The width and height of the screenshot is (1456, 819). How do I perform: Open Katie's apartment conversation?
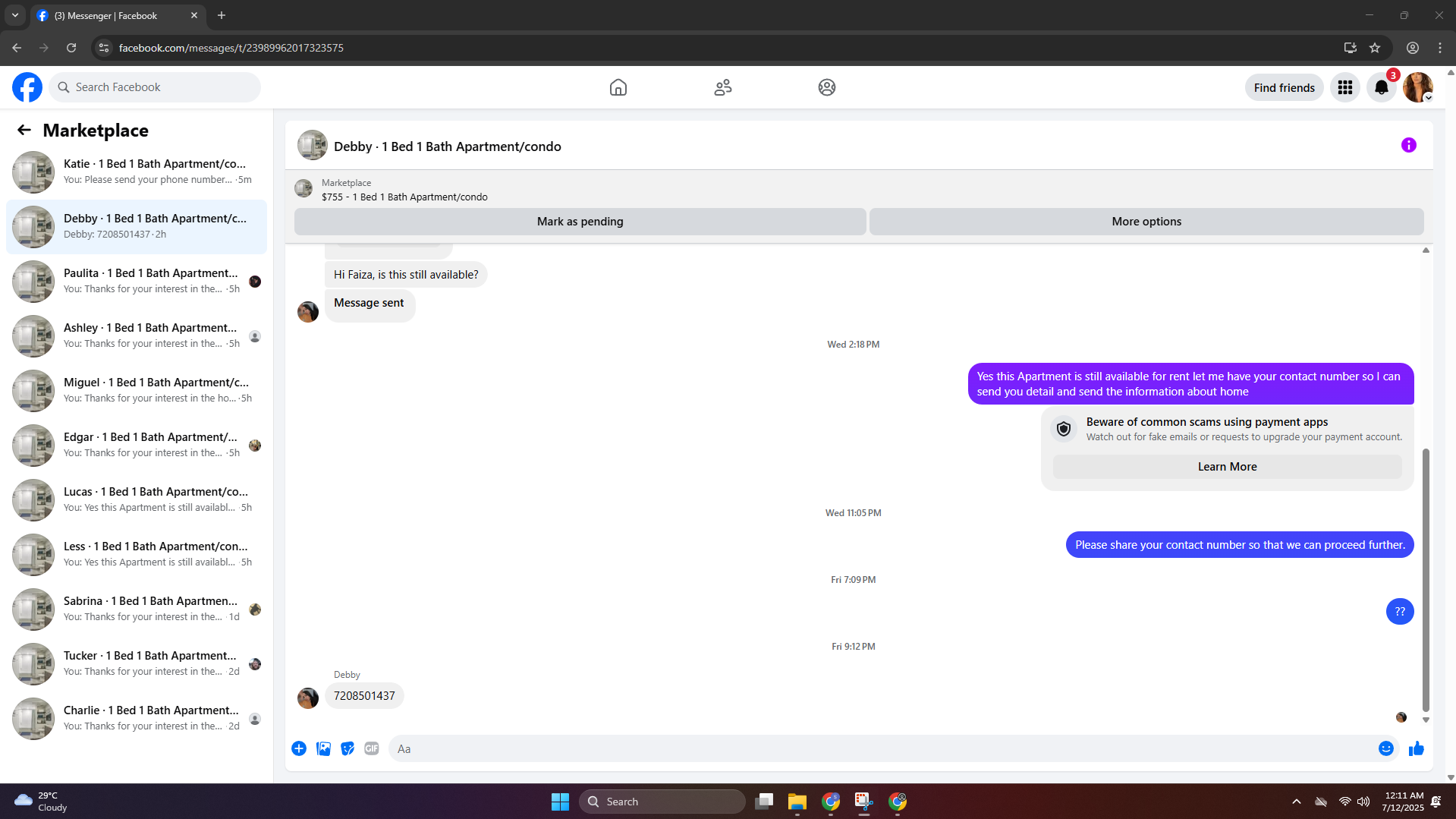[x=137, y=172]
